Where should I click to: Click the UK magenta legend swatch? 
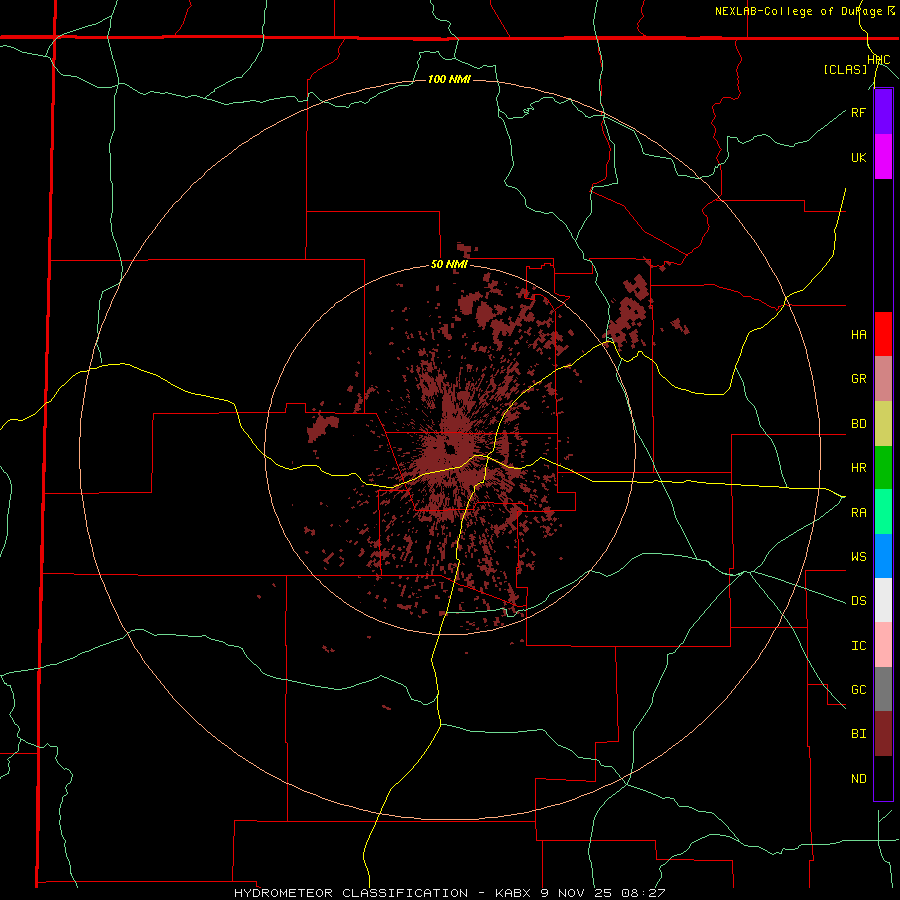(x=883, y=157)
